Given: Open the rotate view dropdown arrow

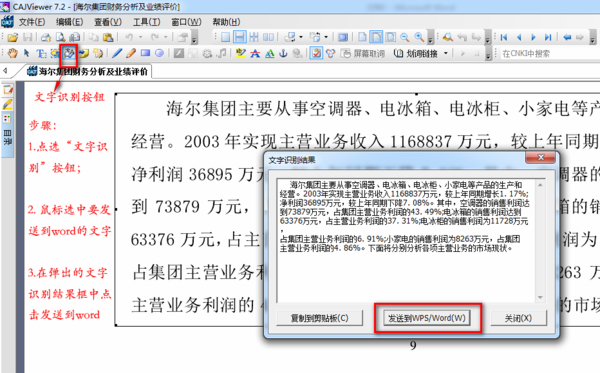Looking at the screenshot, I should [301, 37].
